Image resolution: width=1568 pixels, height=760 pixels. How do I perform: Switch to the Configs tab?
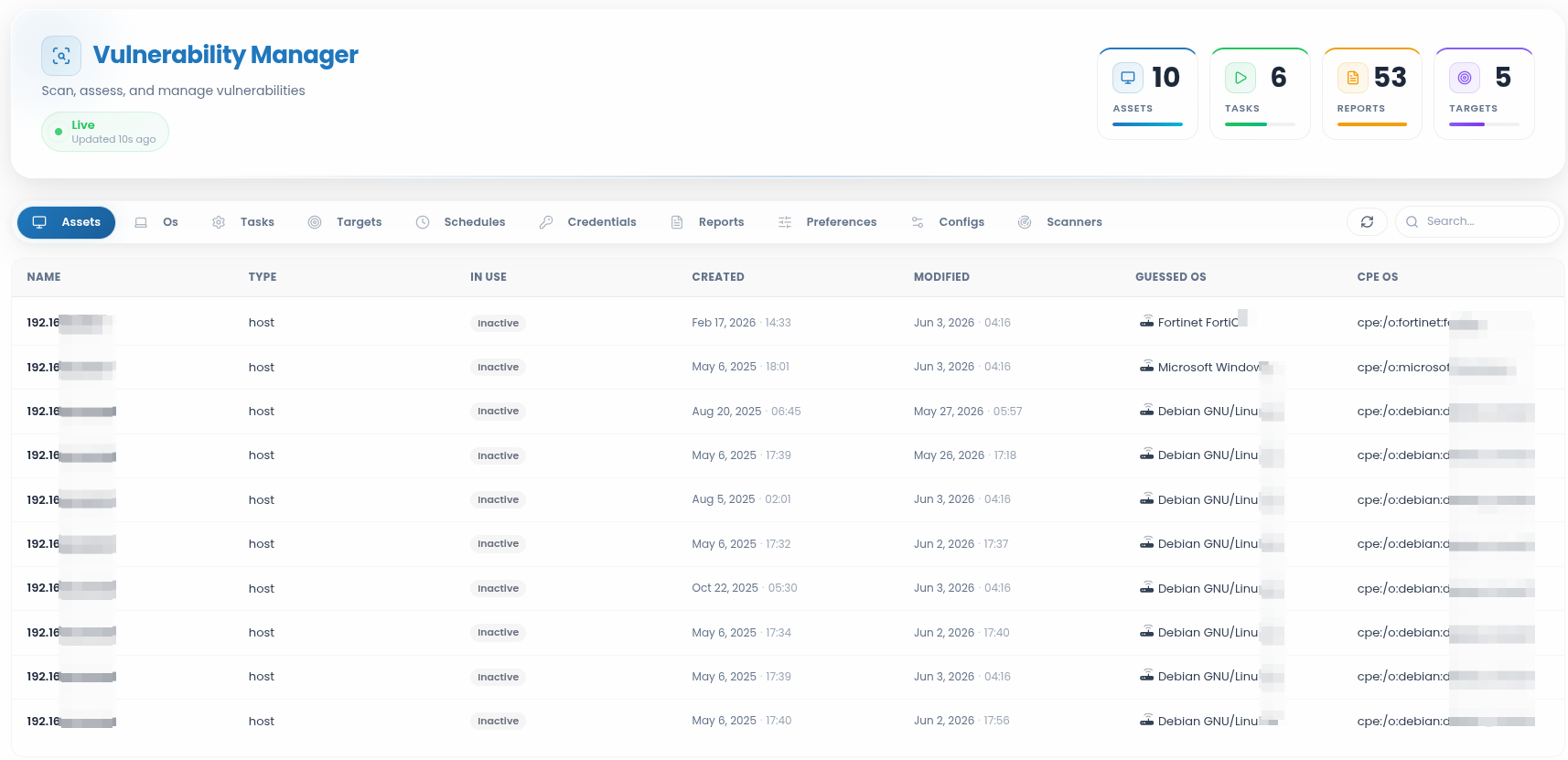click(948, 222)
